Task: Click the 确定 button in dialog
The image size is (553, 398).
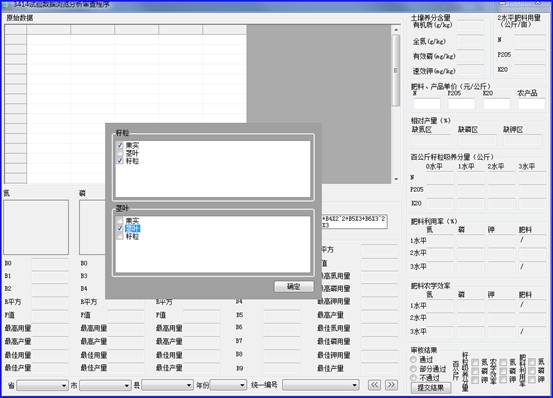Action: tap(294, 287)
